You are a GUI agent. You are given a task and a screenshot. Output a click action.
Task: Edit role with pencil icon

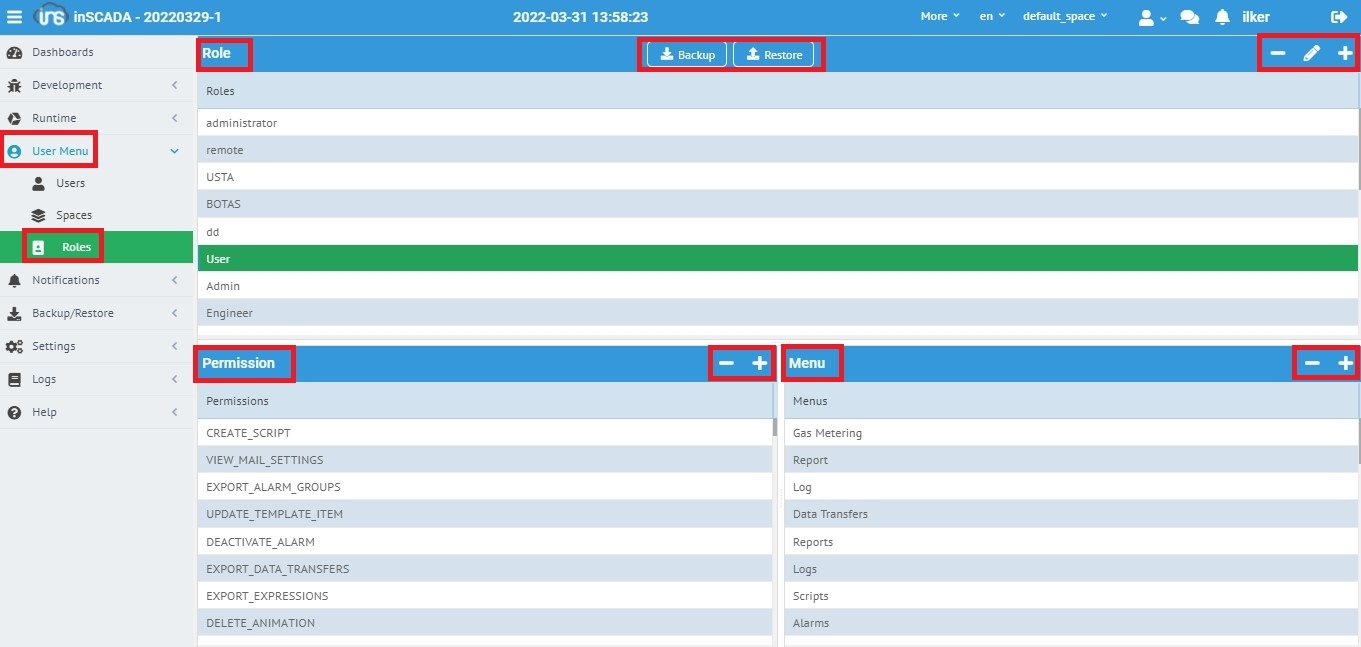[x=1312, y=54]
